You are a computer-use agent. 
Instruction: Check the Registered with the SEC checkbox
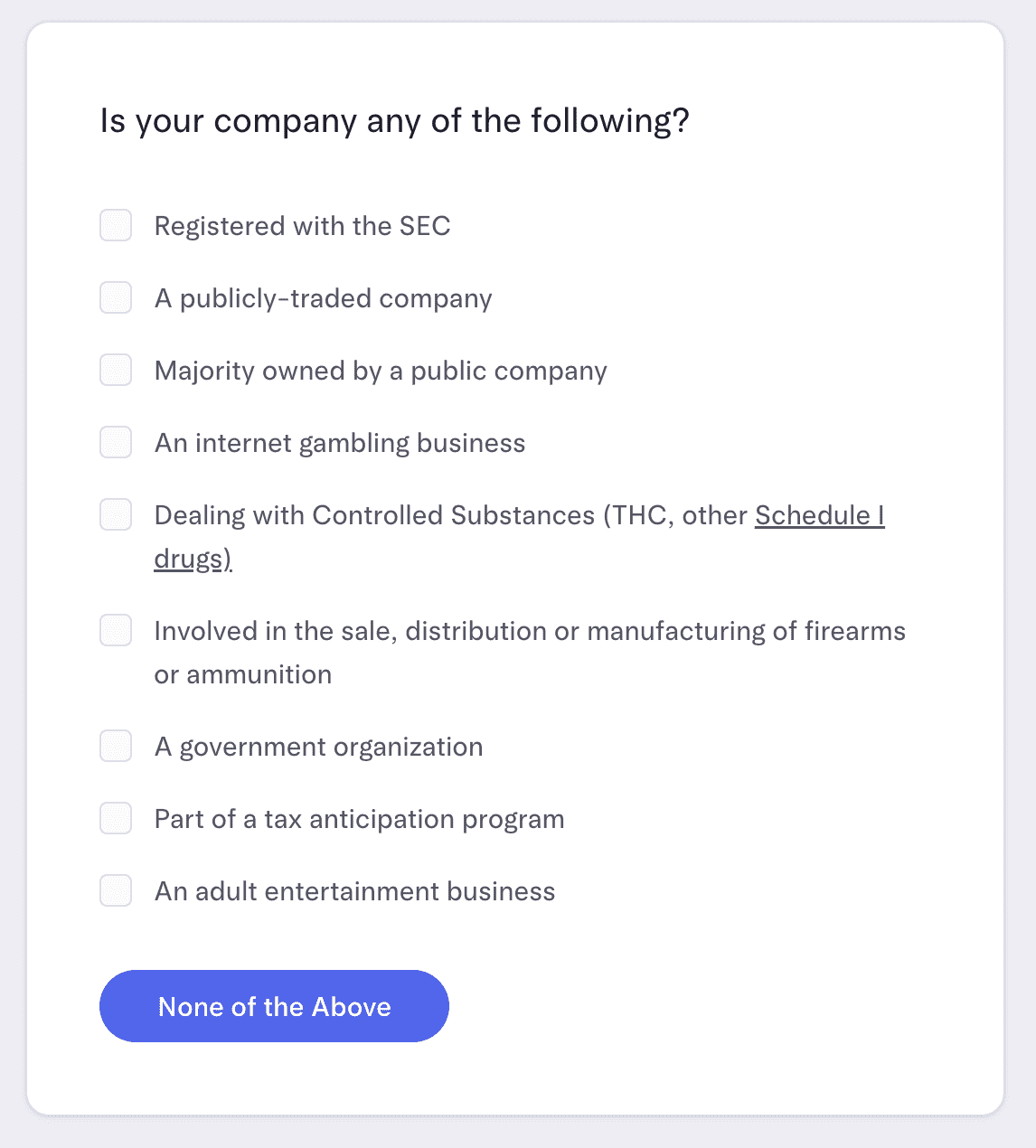[x=116, y=225]
